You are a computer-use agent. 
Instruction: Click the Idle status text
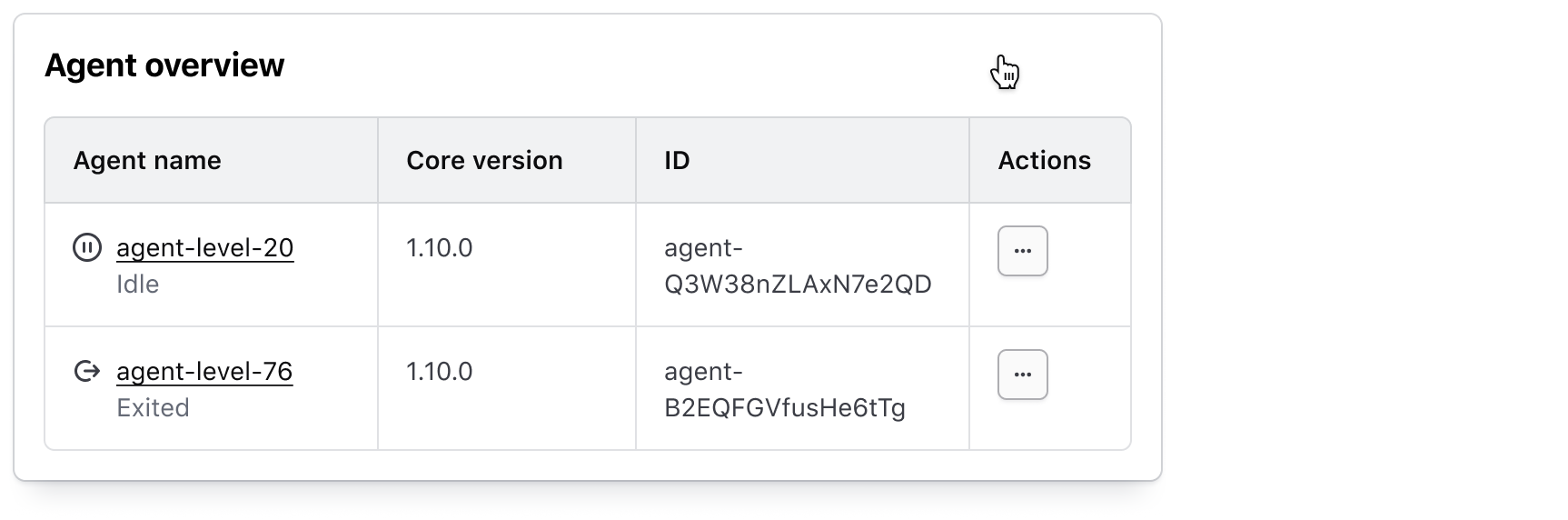138,285
